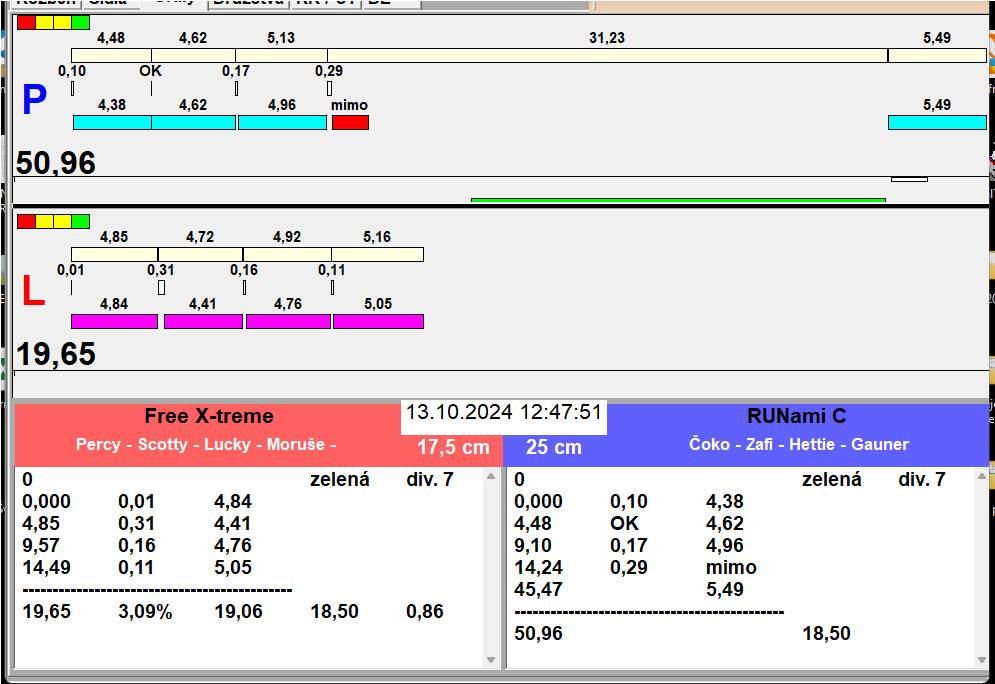Click the RUNami C team header
The width and height of the screenshot is (995, 684).
796,417
